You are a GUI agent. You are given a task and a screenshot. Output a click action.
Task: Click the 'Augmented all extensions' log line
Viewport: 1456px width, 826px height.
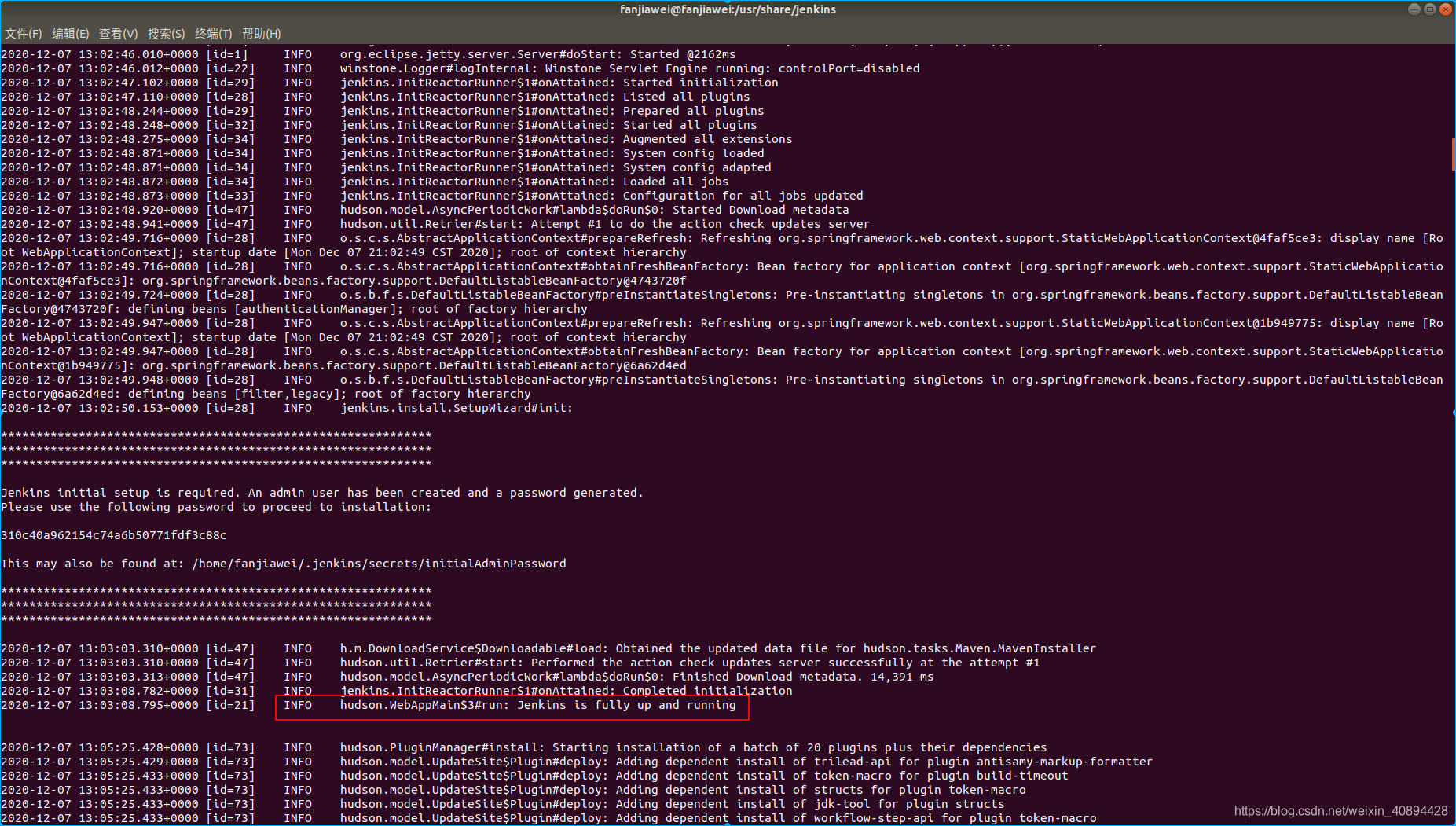[397, 139]
